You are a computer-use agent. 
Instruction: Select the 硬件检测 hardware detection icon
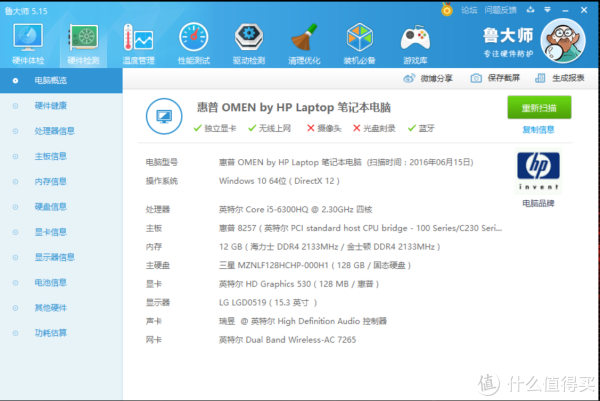[x=83, y=37]
